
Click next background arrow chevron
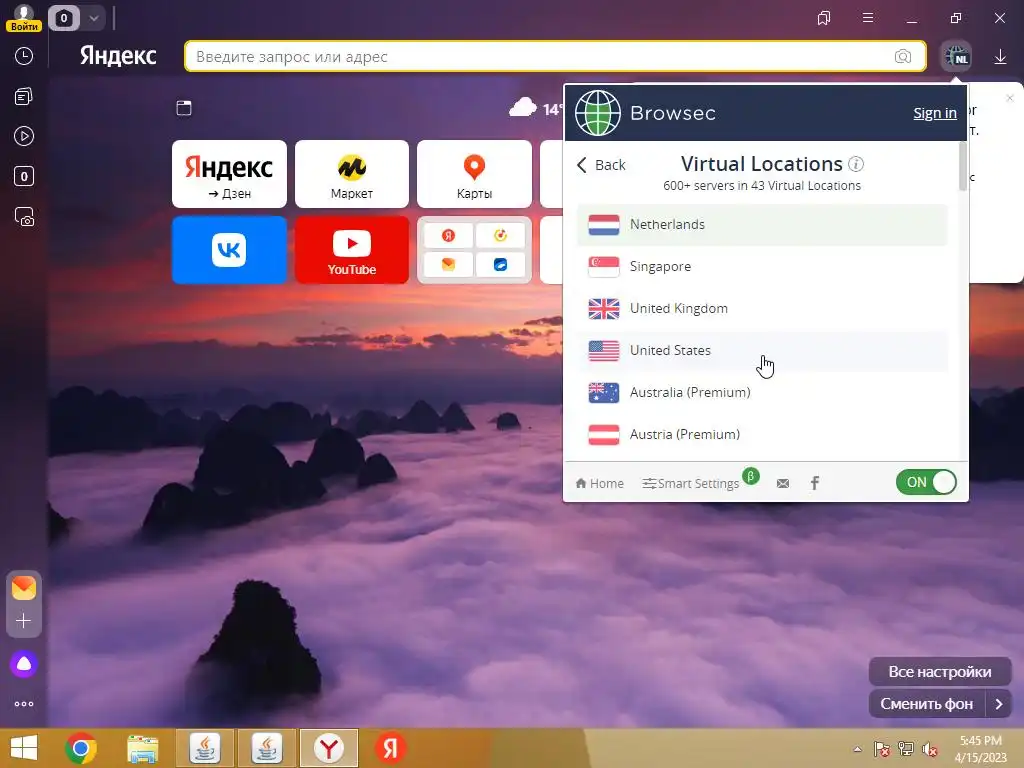click(999, 704)
